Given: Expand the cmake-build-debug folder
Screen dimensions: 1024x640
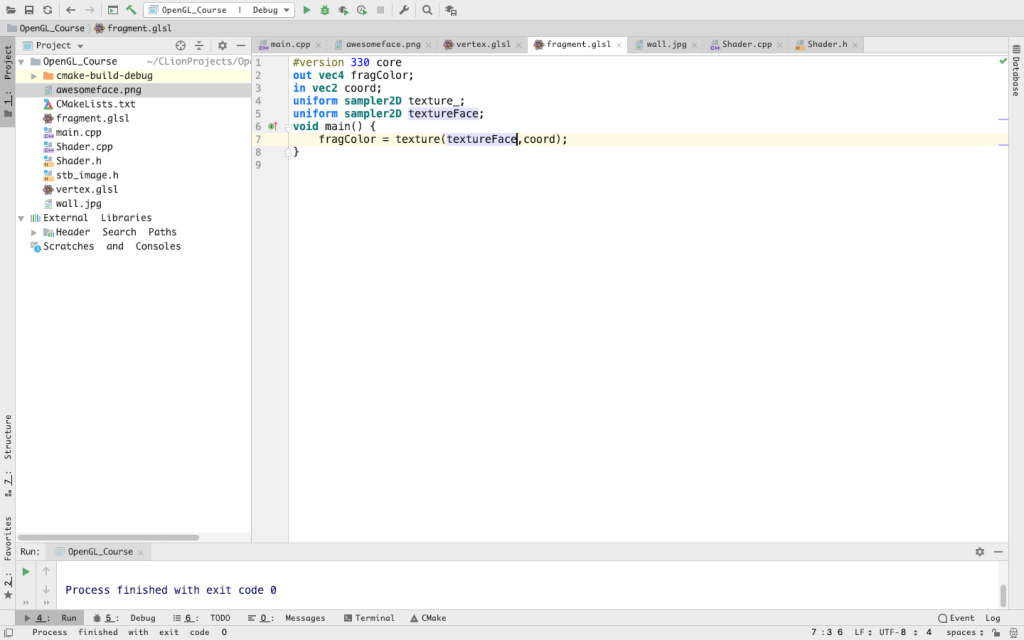Looking at the screenshot, I should (34, 76).
